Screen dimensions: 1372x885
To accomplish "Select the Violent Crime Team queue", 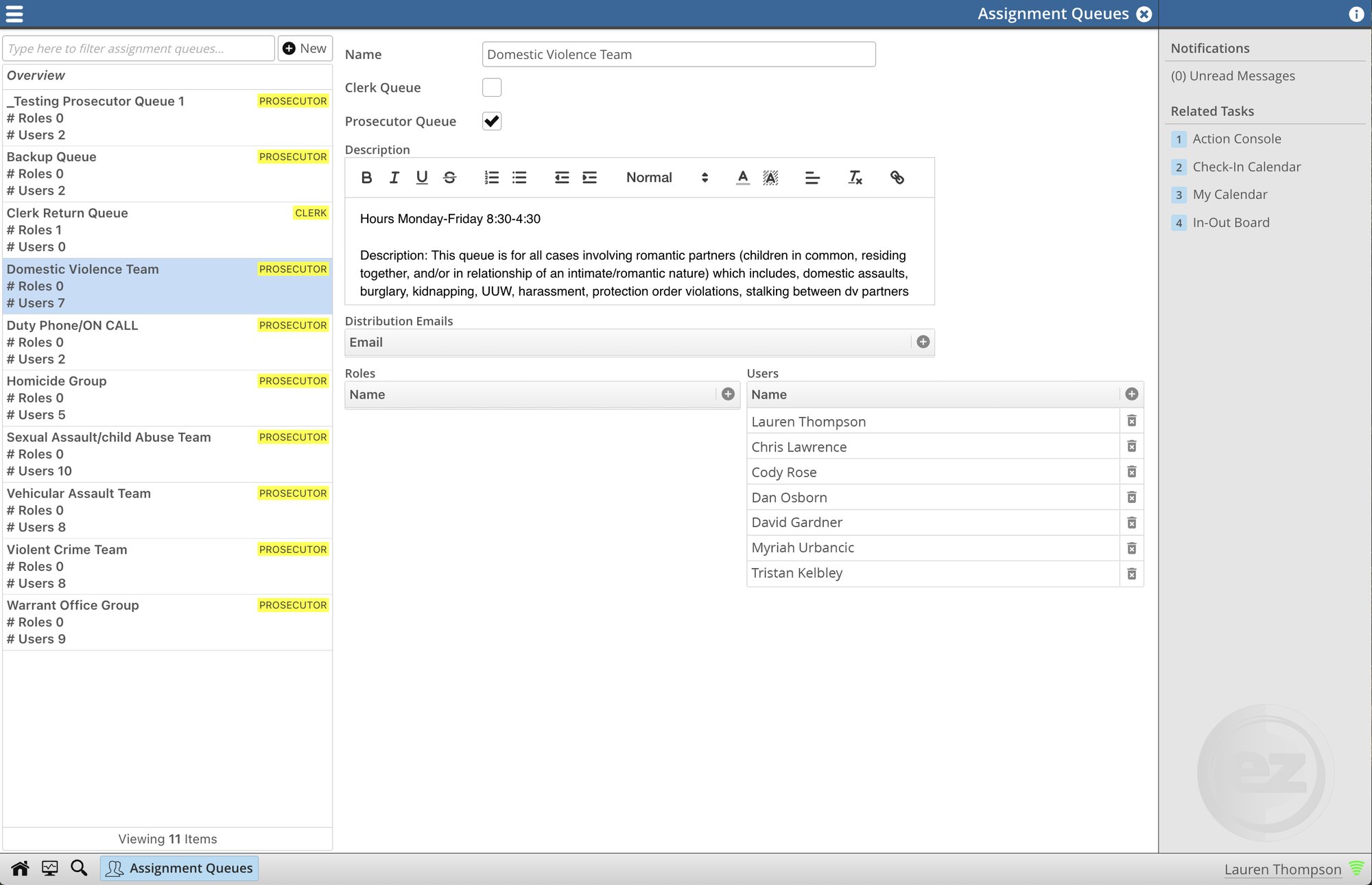I will [167, 566].
